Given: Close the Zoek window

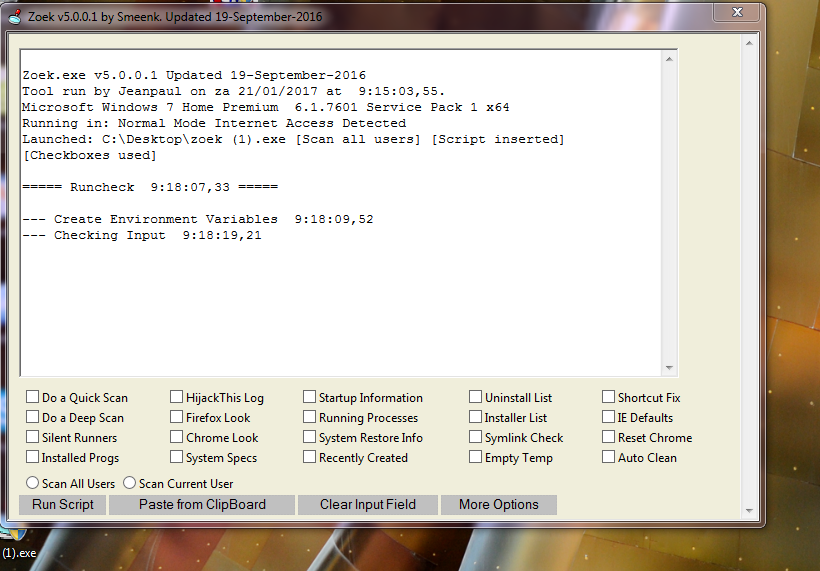Looking at the screenshot, I should pos(737,12).
